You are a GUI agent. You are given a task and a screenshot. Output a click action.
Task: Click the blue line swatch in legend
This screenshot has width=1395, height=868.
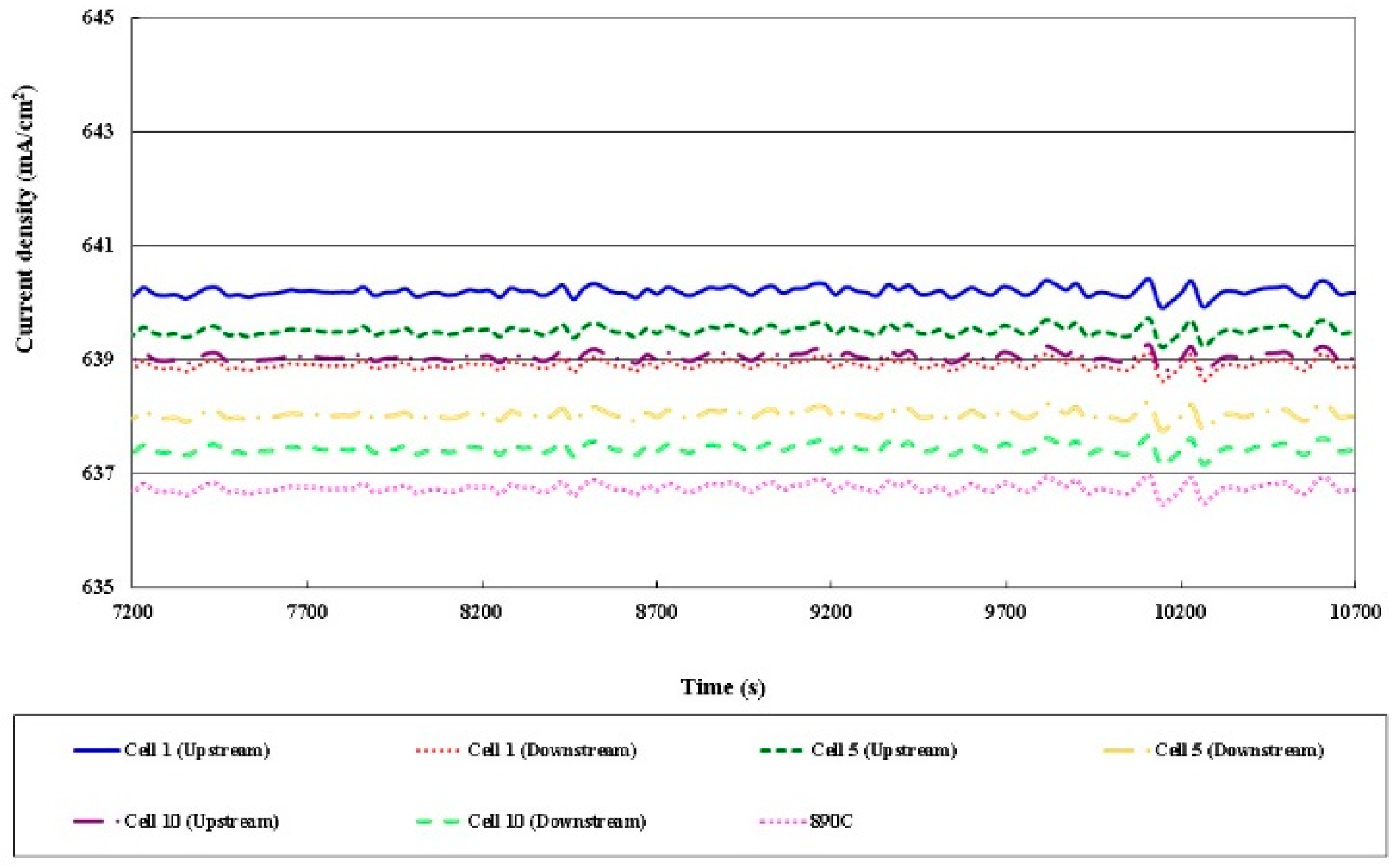pos(96,751)
